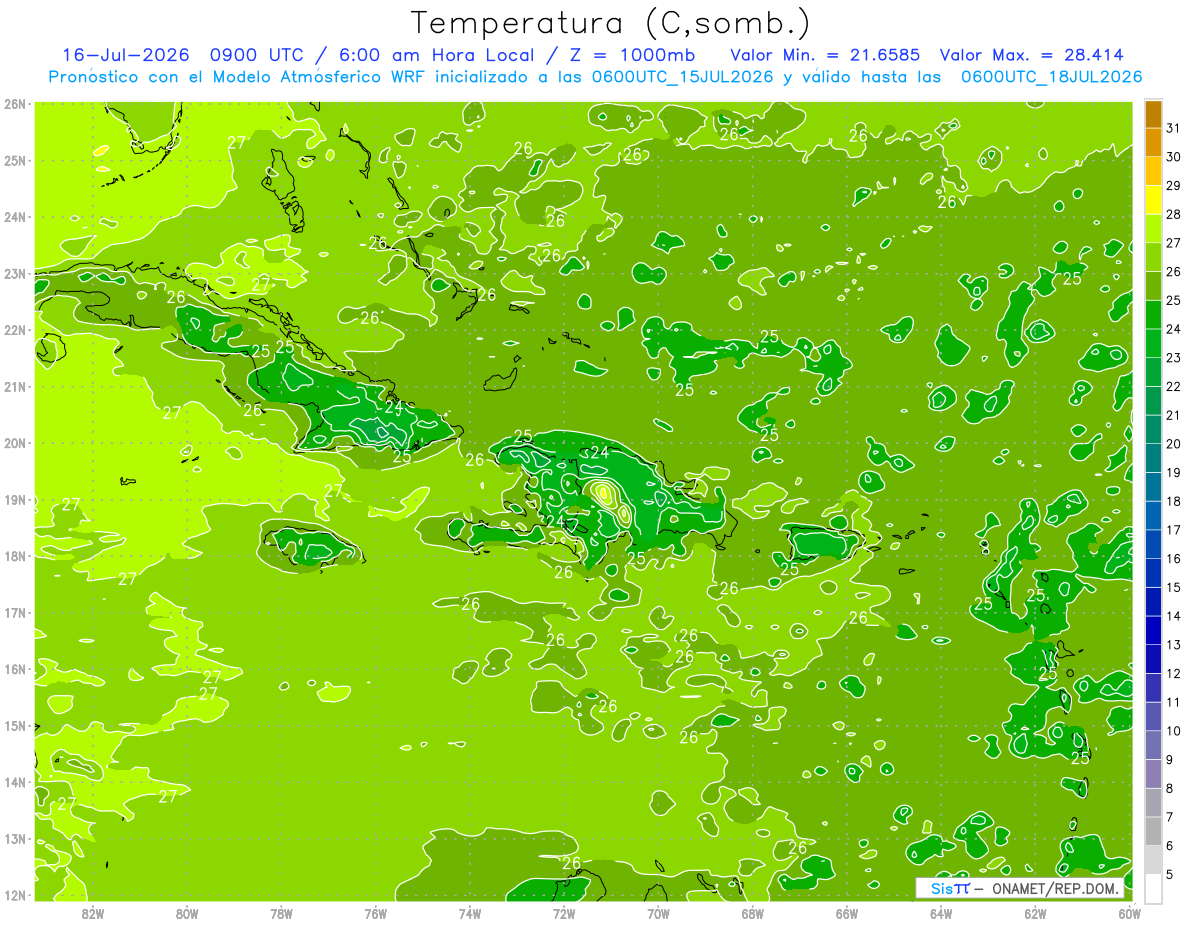The image size is (1200, 927).
Task: Click the teal legend band between 19 and 20
Action: pyautogui.click(x=1153, y=458)
